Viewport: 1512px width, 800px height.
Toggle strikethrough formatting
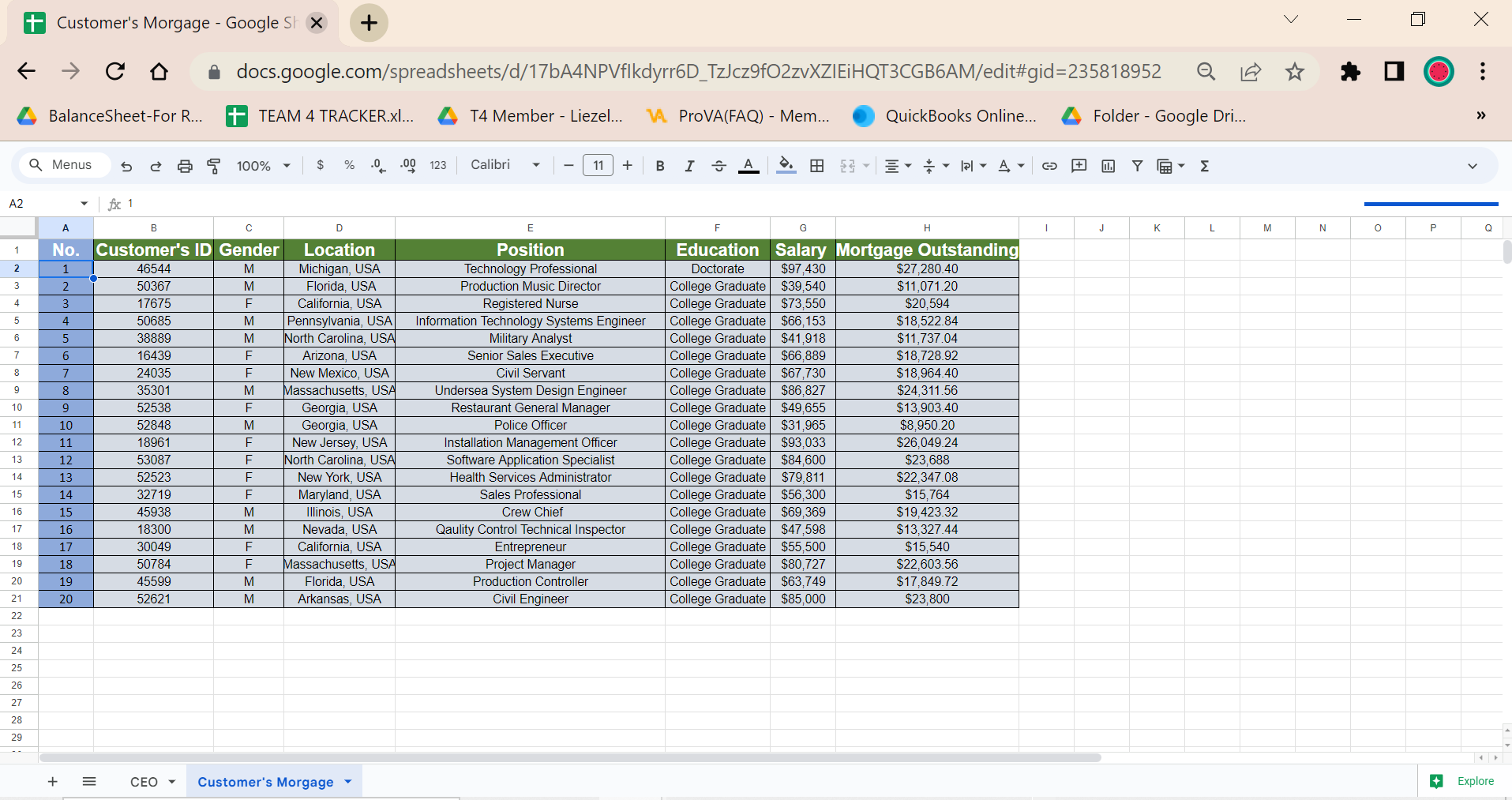(718, 166)
